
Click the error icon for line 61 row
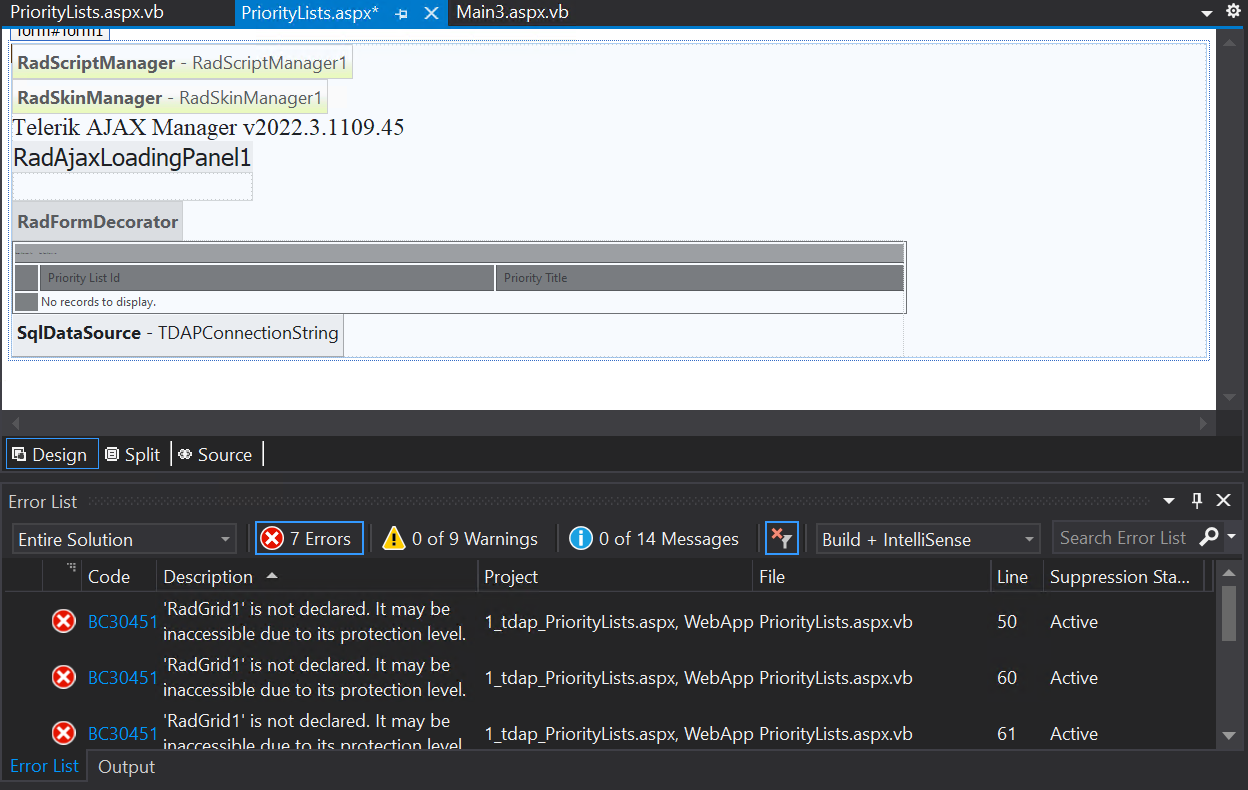click(x=64, y=734)
